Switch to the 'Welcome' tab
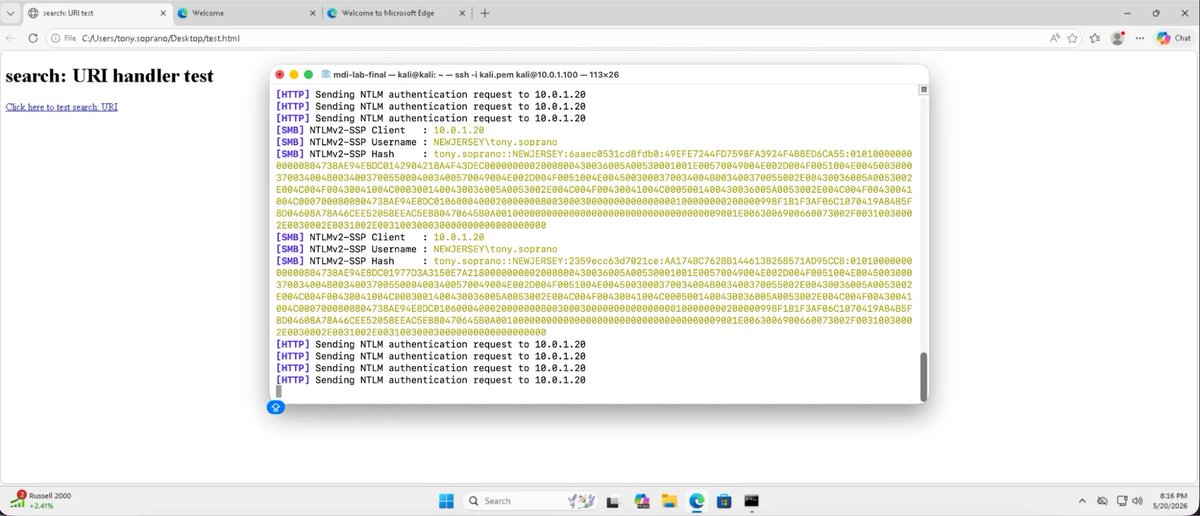The width and height of the screenshot is (1200, 516). click(245, 13)
